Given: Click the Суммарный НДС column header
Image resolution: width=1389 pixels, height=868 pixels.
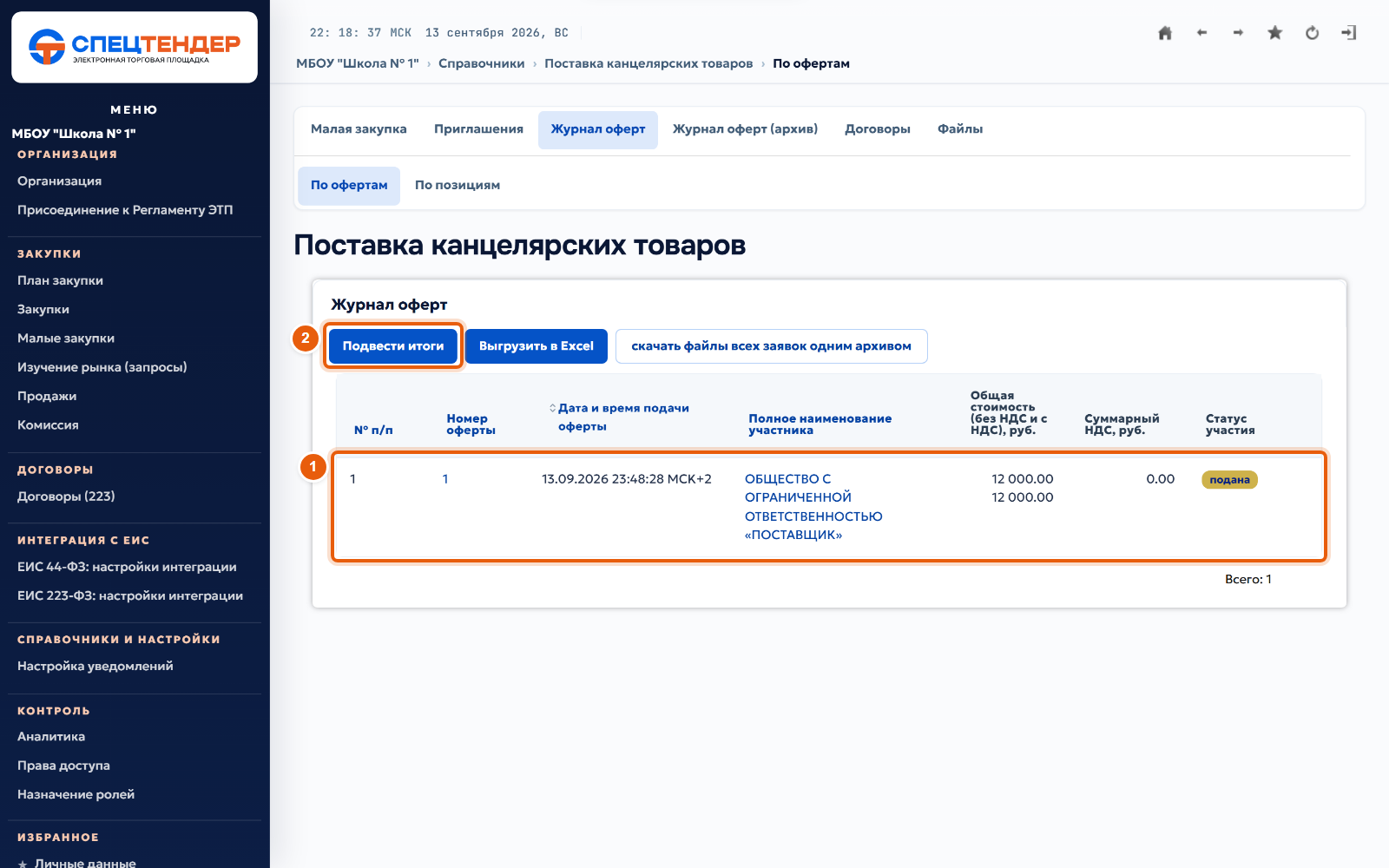Looking at the screenshot, I should pyautogui.click(x=1122, y=424).
